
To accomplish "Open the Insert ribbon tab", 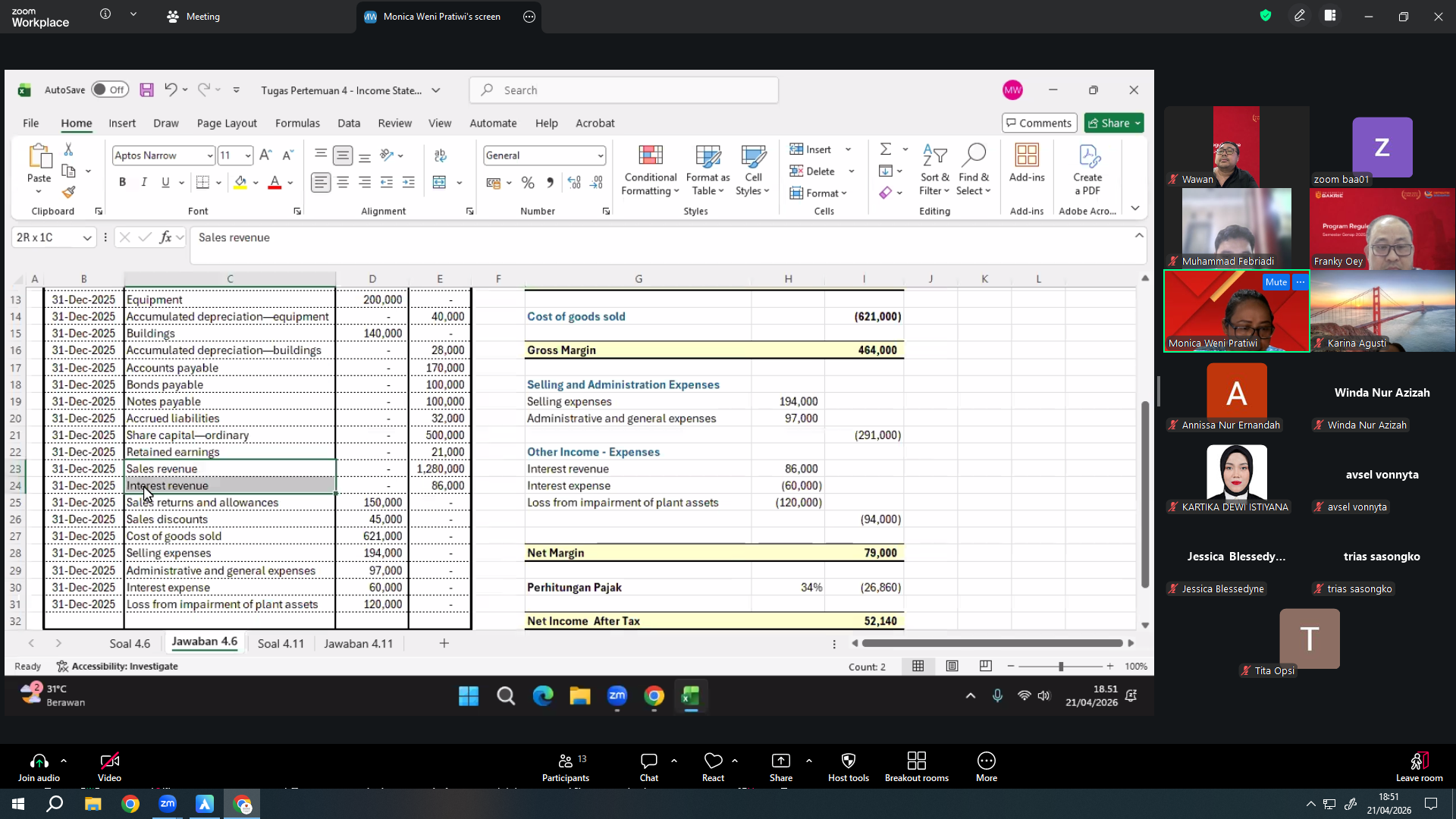I will pos(122,123).
